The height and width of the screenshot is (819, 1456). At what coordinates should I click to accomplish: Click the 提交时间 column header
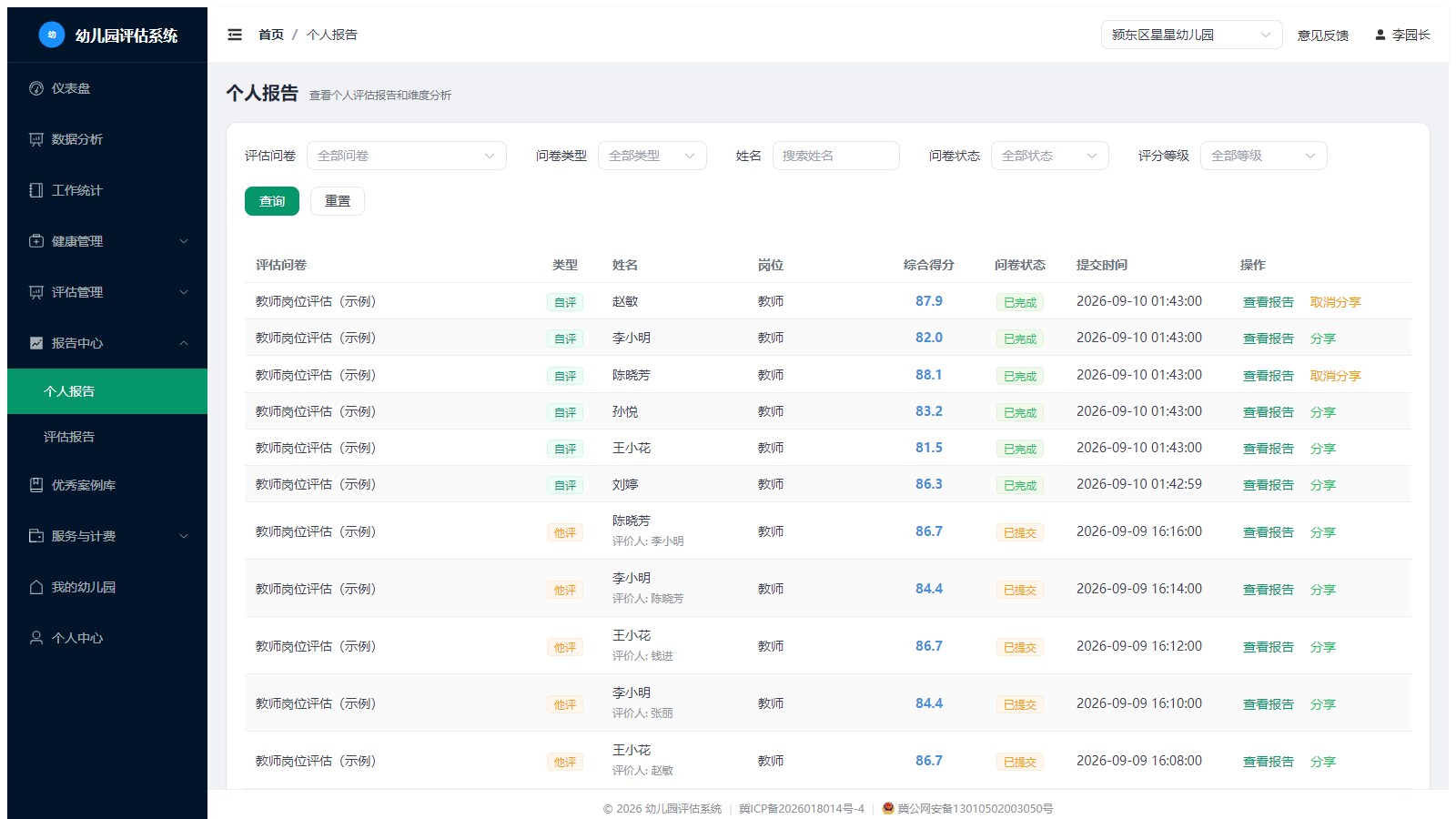tap(1102, 265)
